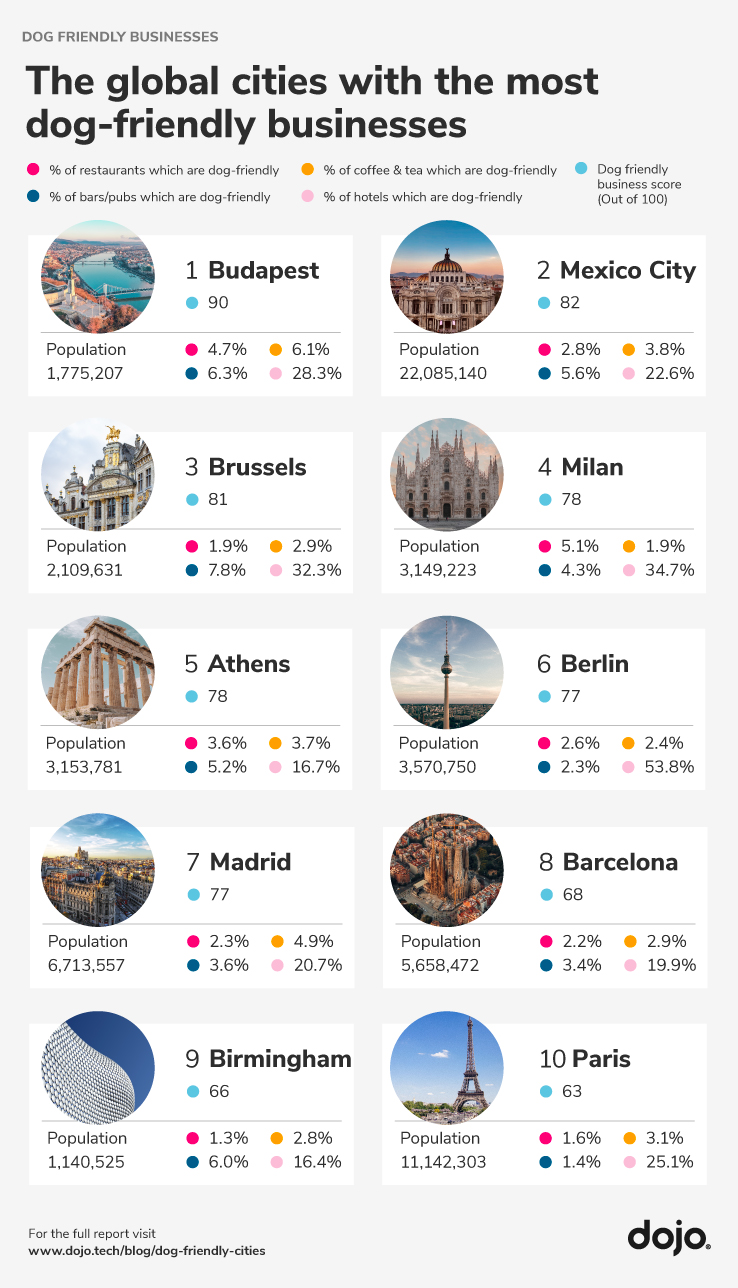Image resolution: width=738 pixels, height=1288 pixels.
Task: Click the "DOG FRIENDLY BUSINESSES" header label
Action: (120, 37)
